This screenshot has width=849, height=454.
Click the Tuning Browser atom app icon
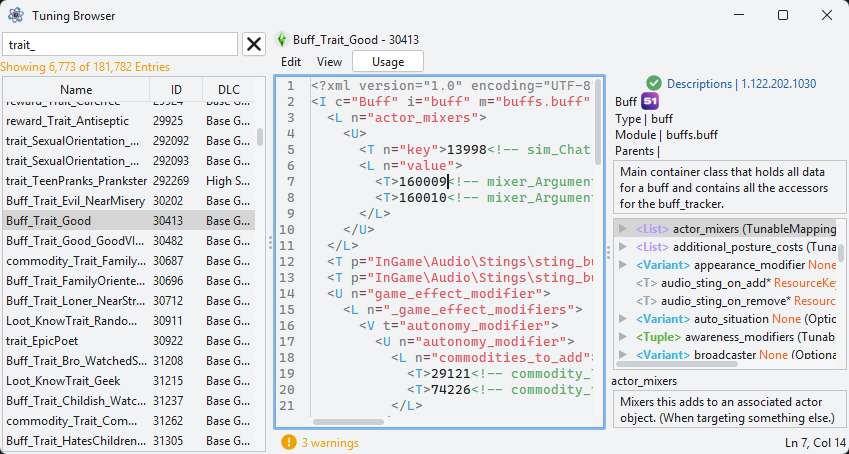point(16,15)
